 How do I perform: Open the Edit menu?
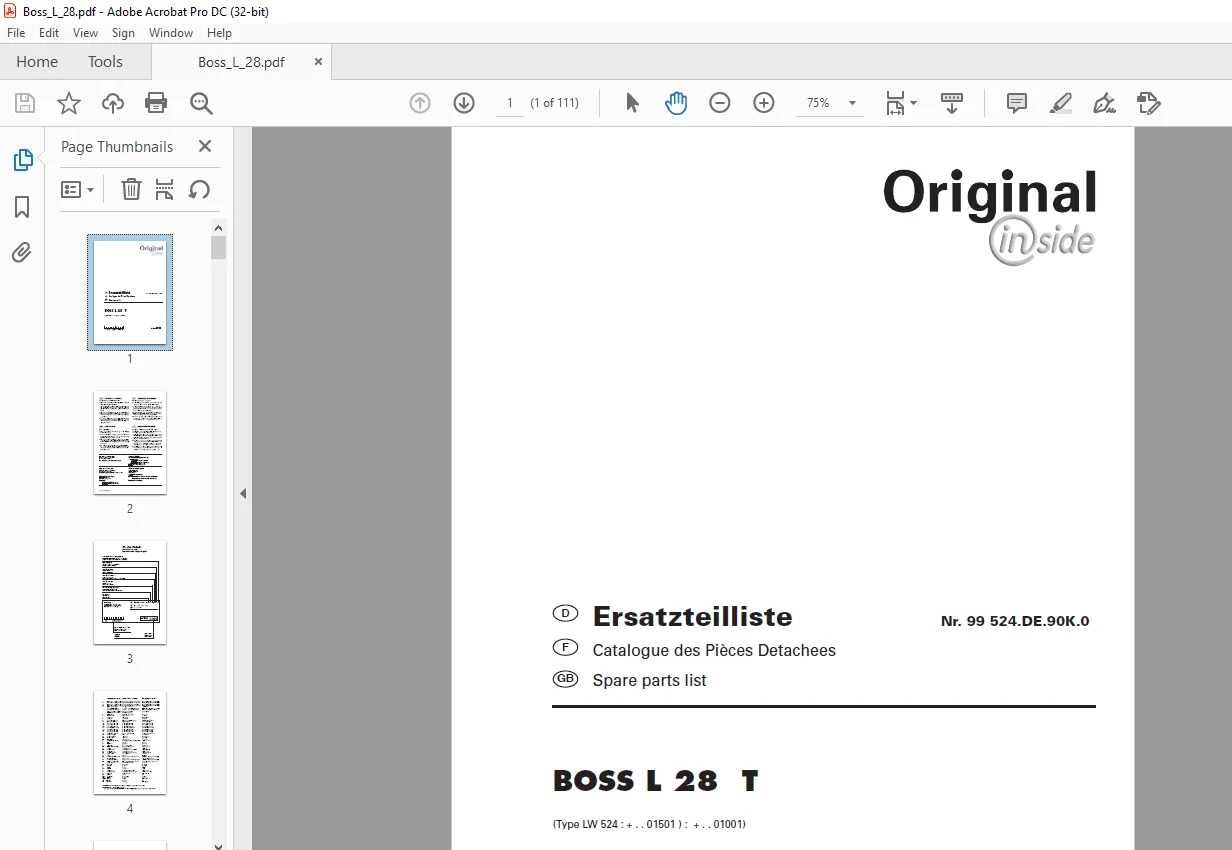[x=49, y=33]
